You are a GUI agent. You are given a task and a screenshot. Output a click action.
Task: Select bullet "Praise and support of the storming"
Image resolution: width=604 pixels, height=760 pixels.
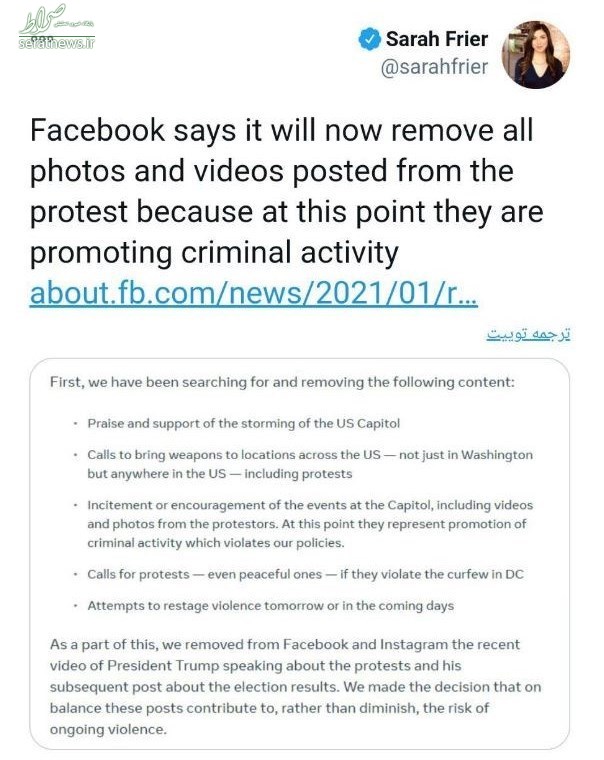243,424
